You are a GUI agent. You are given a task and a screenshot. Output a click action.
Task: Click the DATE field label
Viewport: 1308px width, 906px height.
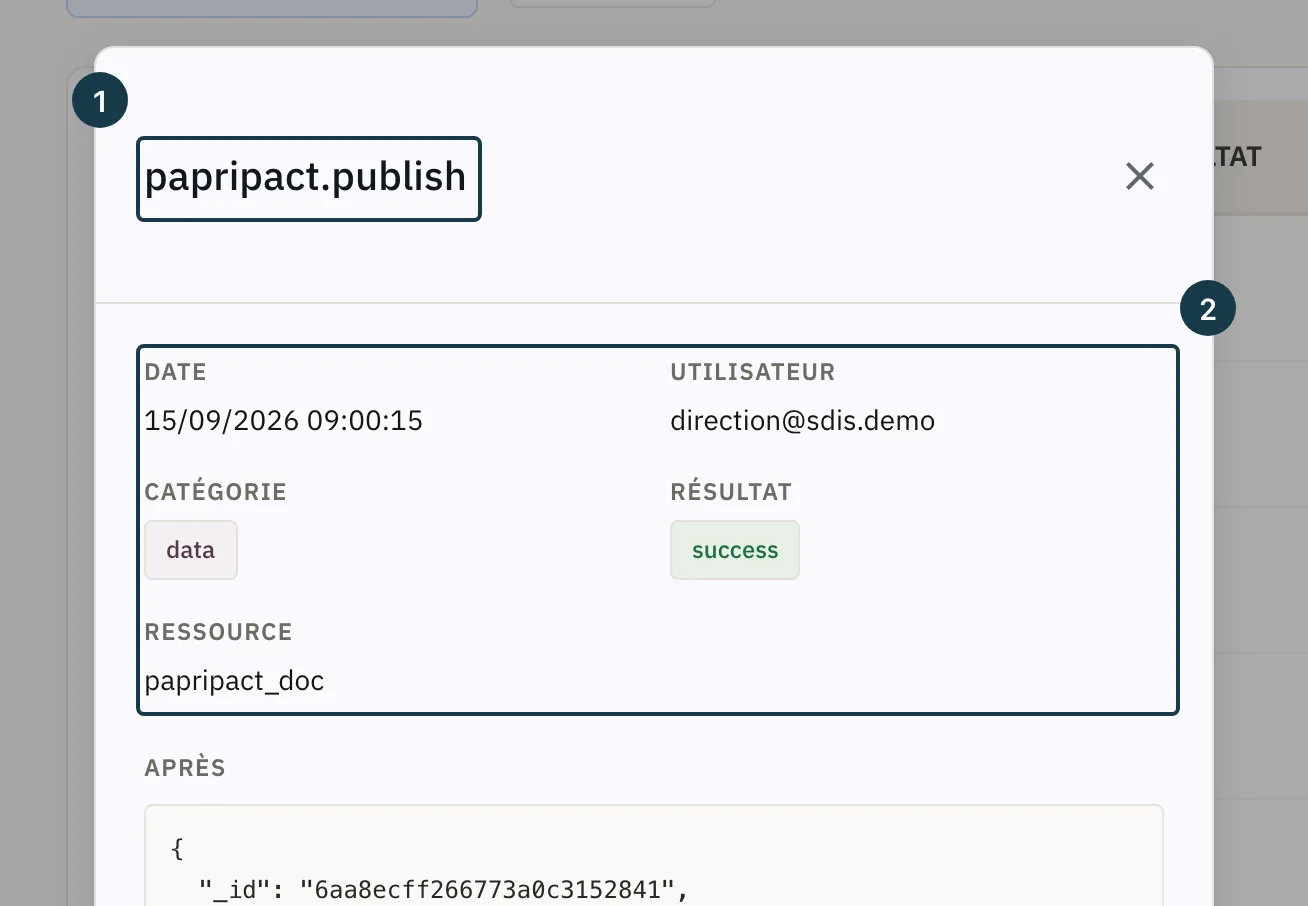(x=176, y=372)
